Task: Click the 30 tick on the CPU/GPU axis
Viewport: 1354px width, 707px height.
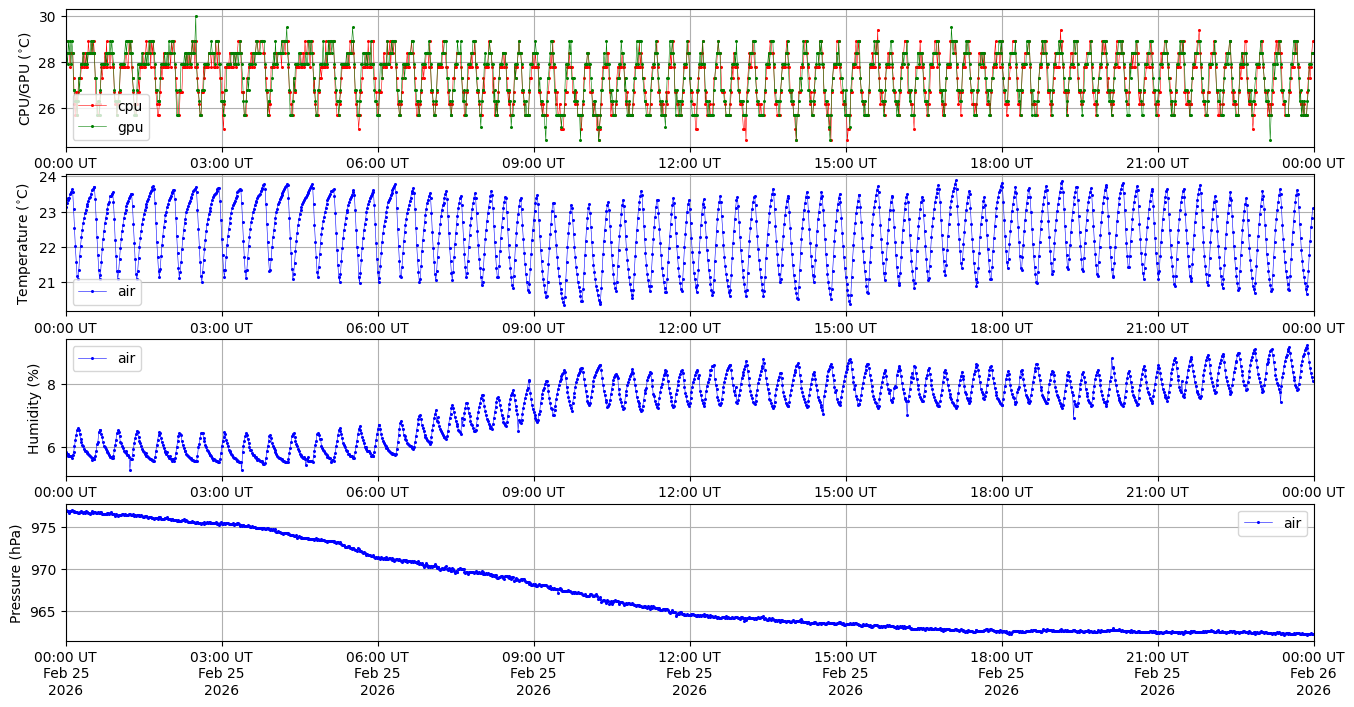Action: (x=50, y=17)
